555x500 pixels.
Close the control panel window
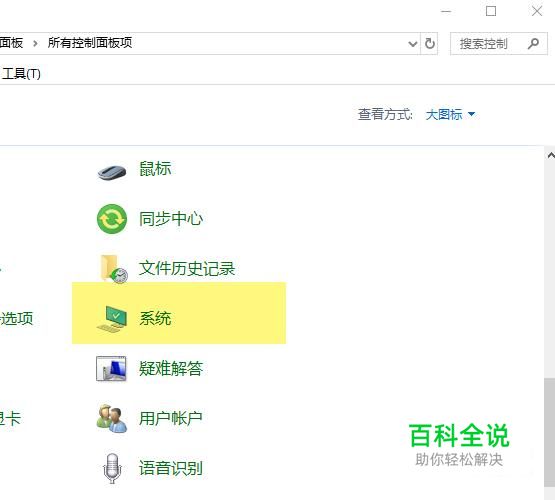click(537, 11)
